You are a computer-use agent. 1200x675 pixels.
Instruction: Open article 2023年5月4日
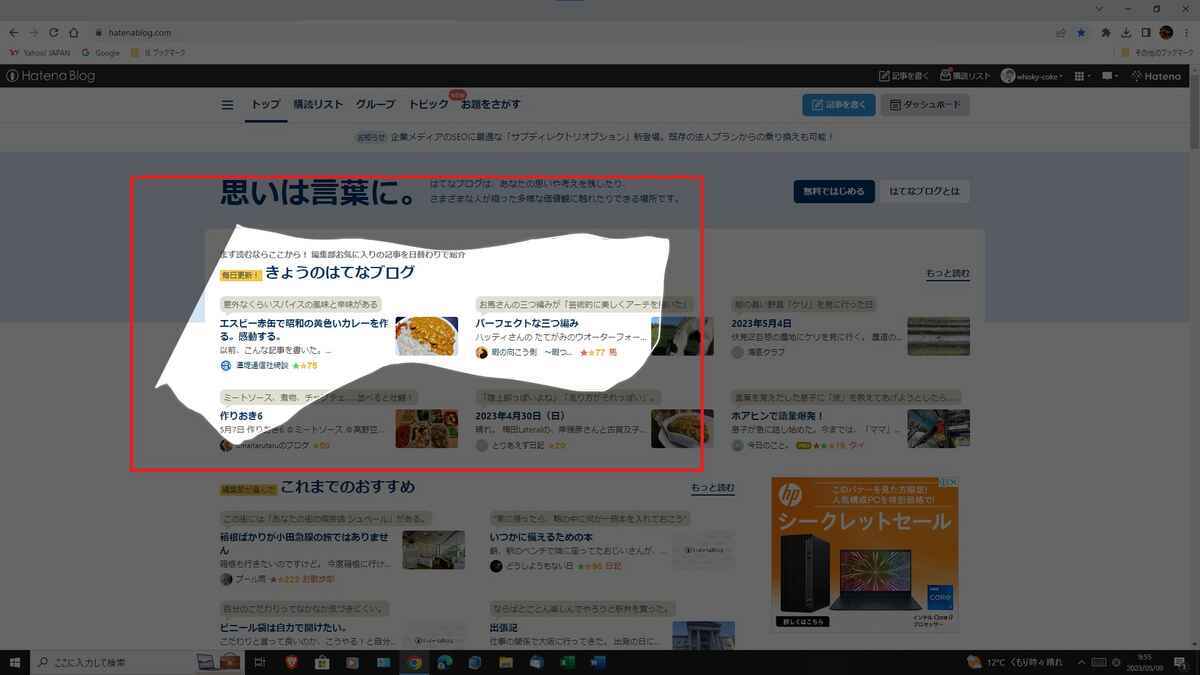click(762, 324)
